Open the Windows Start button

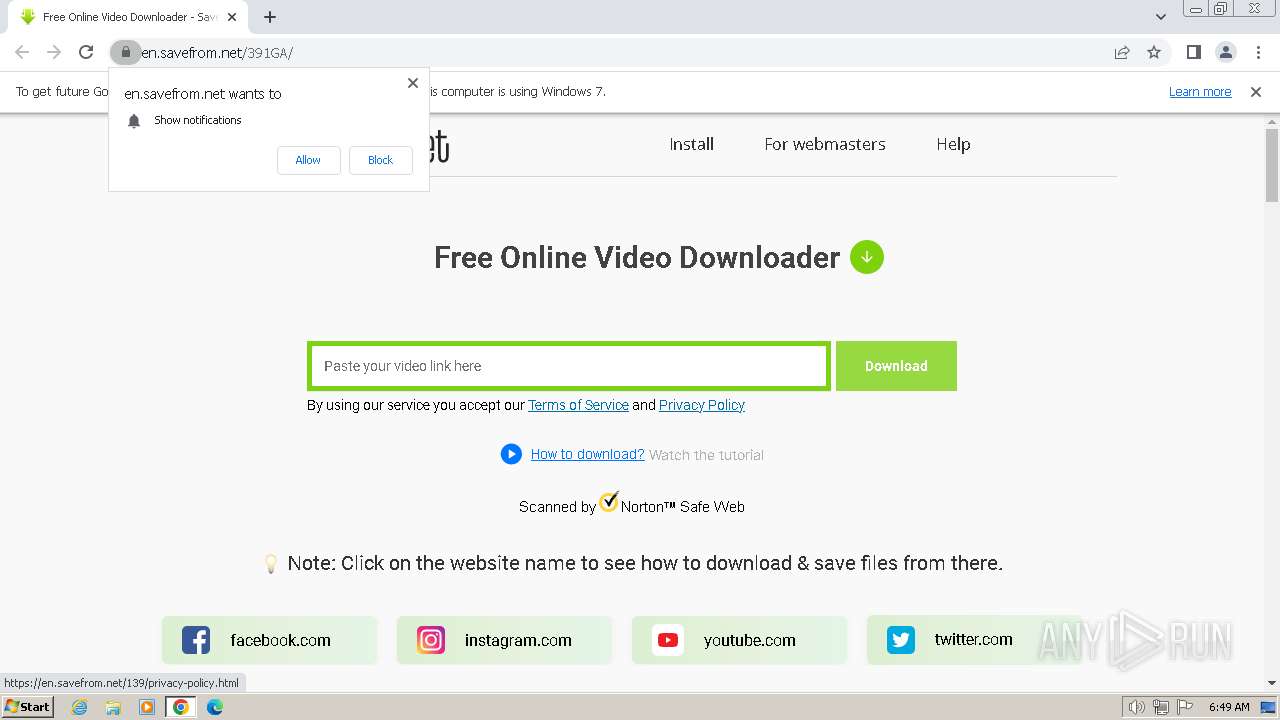coord(27,706)
